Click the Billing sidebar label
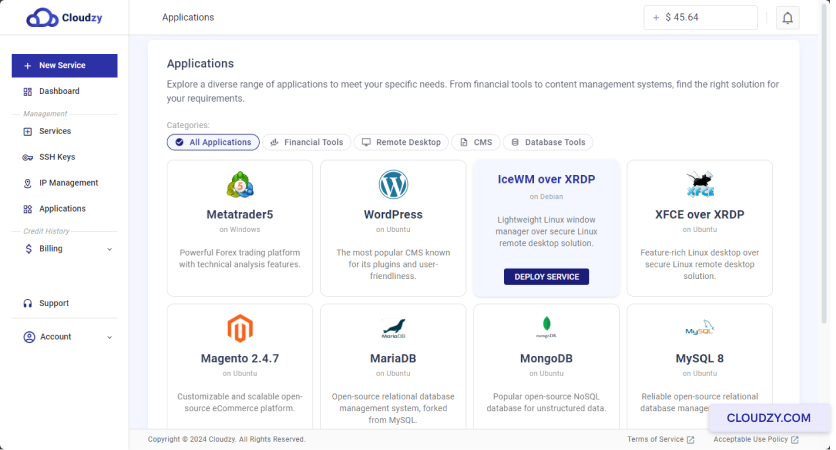The height and width of the screenshot is (450, 836). click(51, 249)
